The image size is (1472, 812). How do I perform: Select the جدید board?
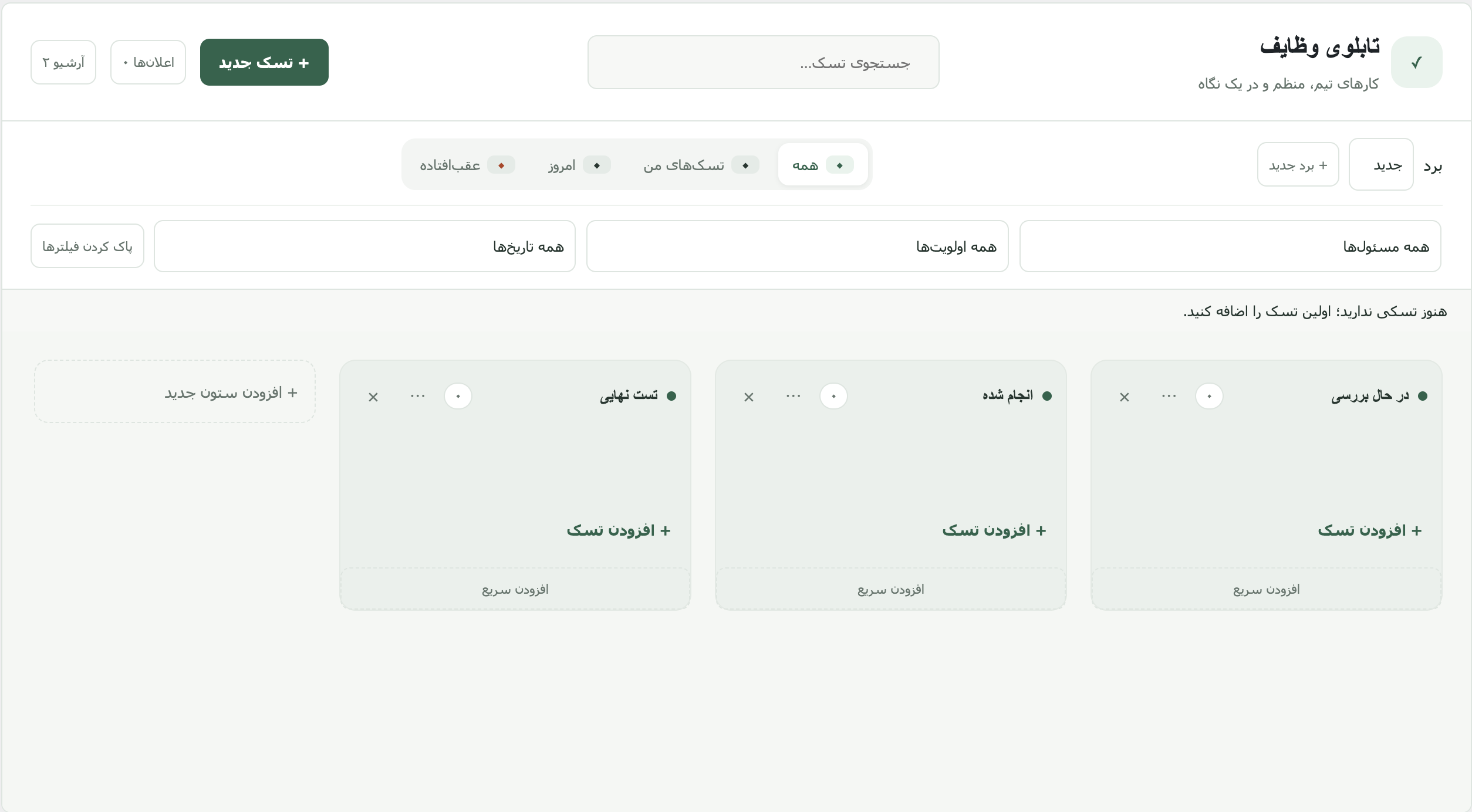pos(1381,165)
